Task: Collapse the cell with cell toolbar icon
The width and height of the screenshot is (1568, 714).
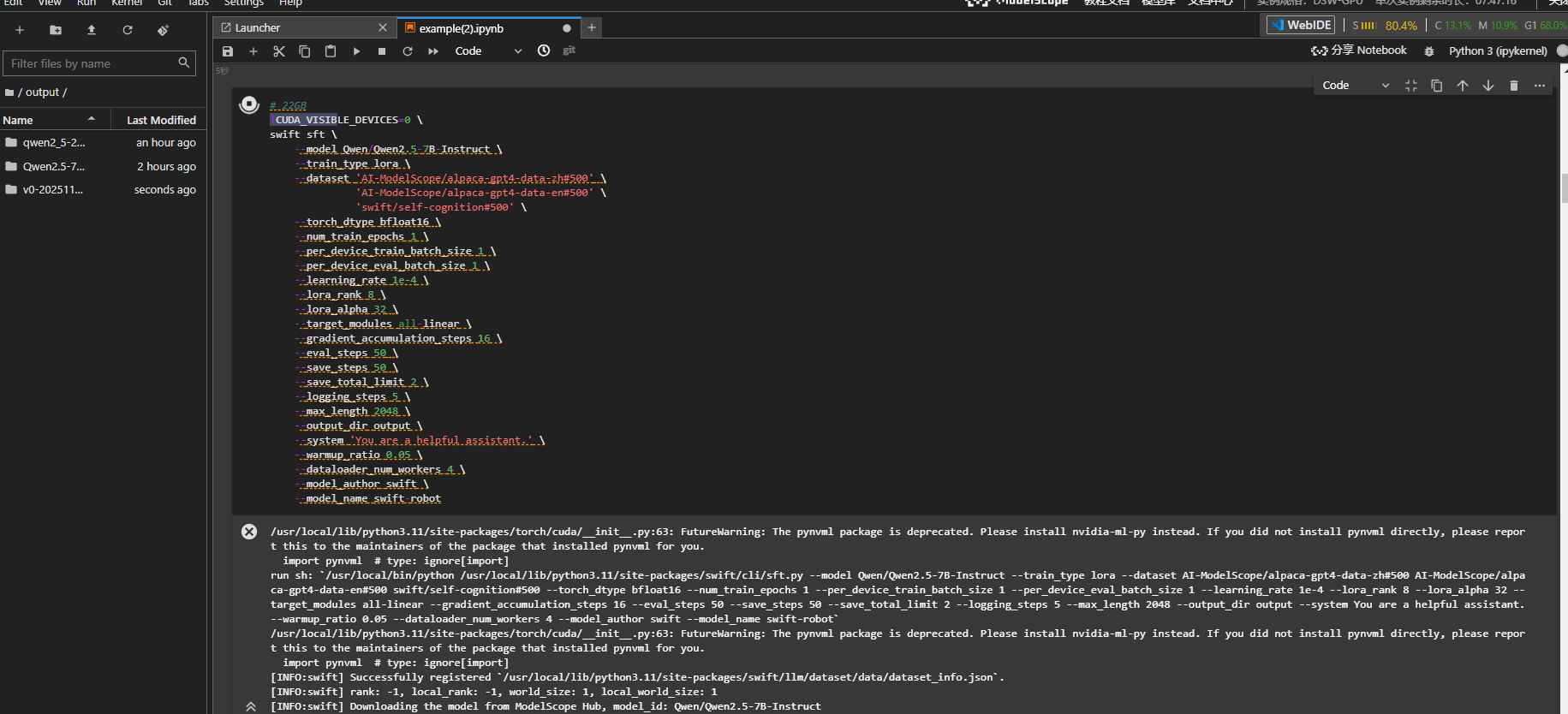Action: (1411, 86)
